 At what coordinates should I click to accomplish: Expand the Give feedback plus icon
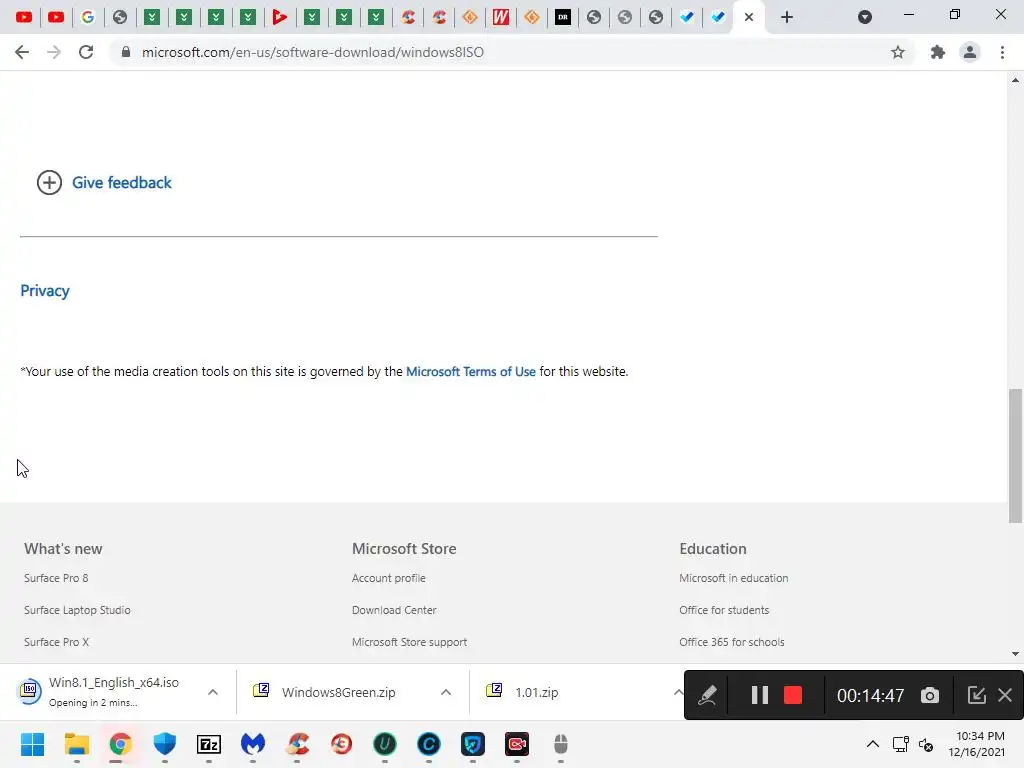49,183
